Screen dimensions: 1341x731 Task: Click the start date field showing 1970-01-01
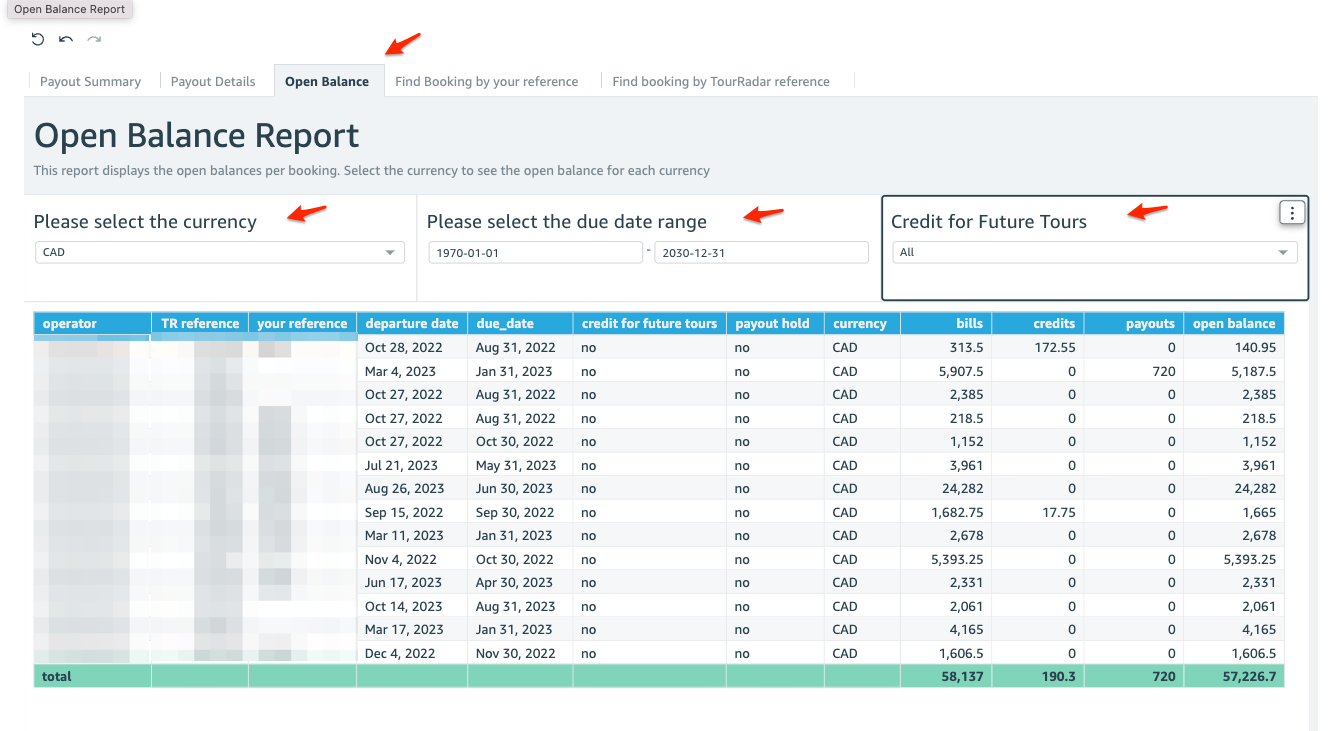point(535,252)
